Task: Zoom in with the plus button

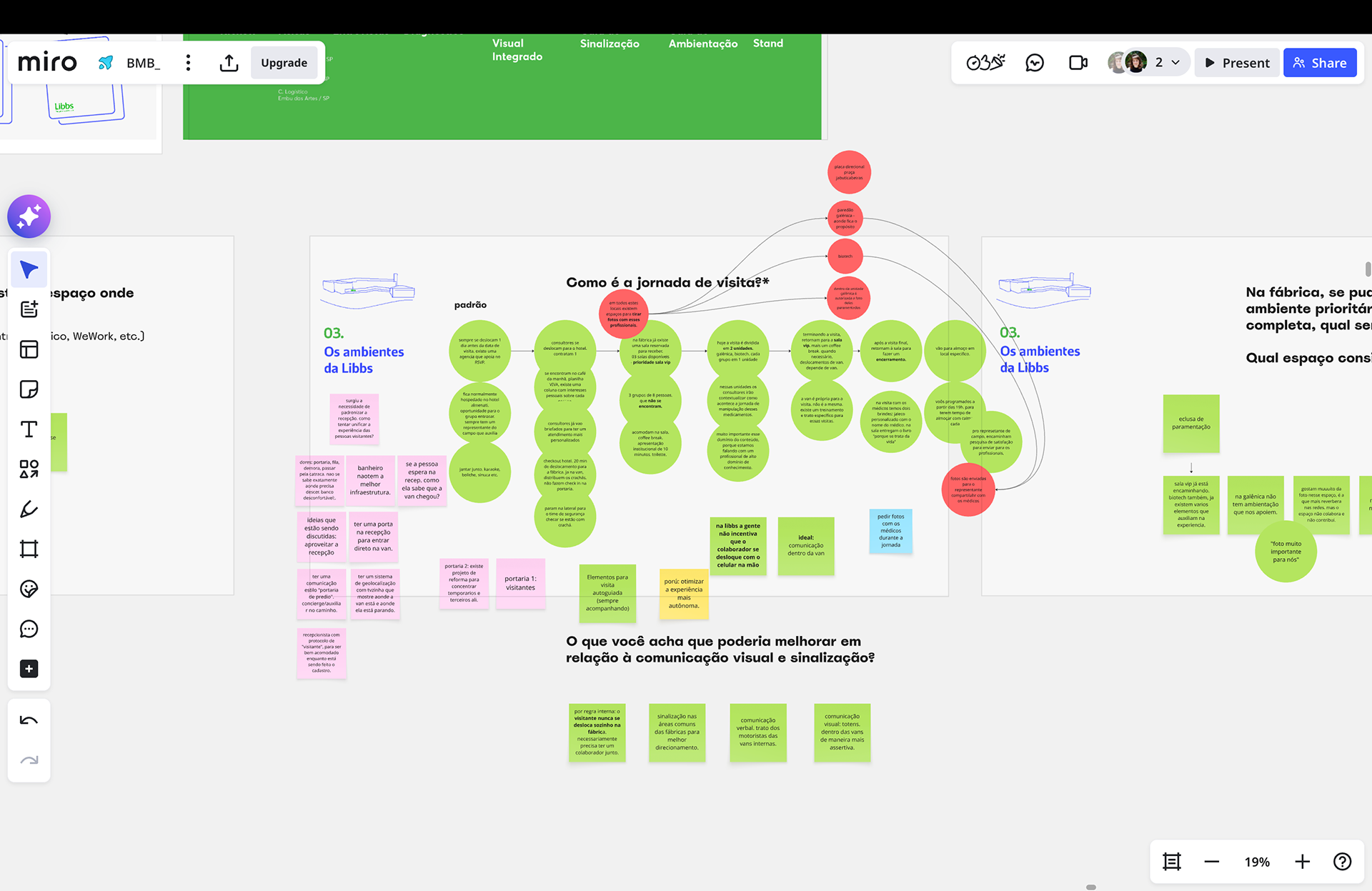Action: click(x=1303, y=862)
